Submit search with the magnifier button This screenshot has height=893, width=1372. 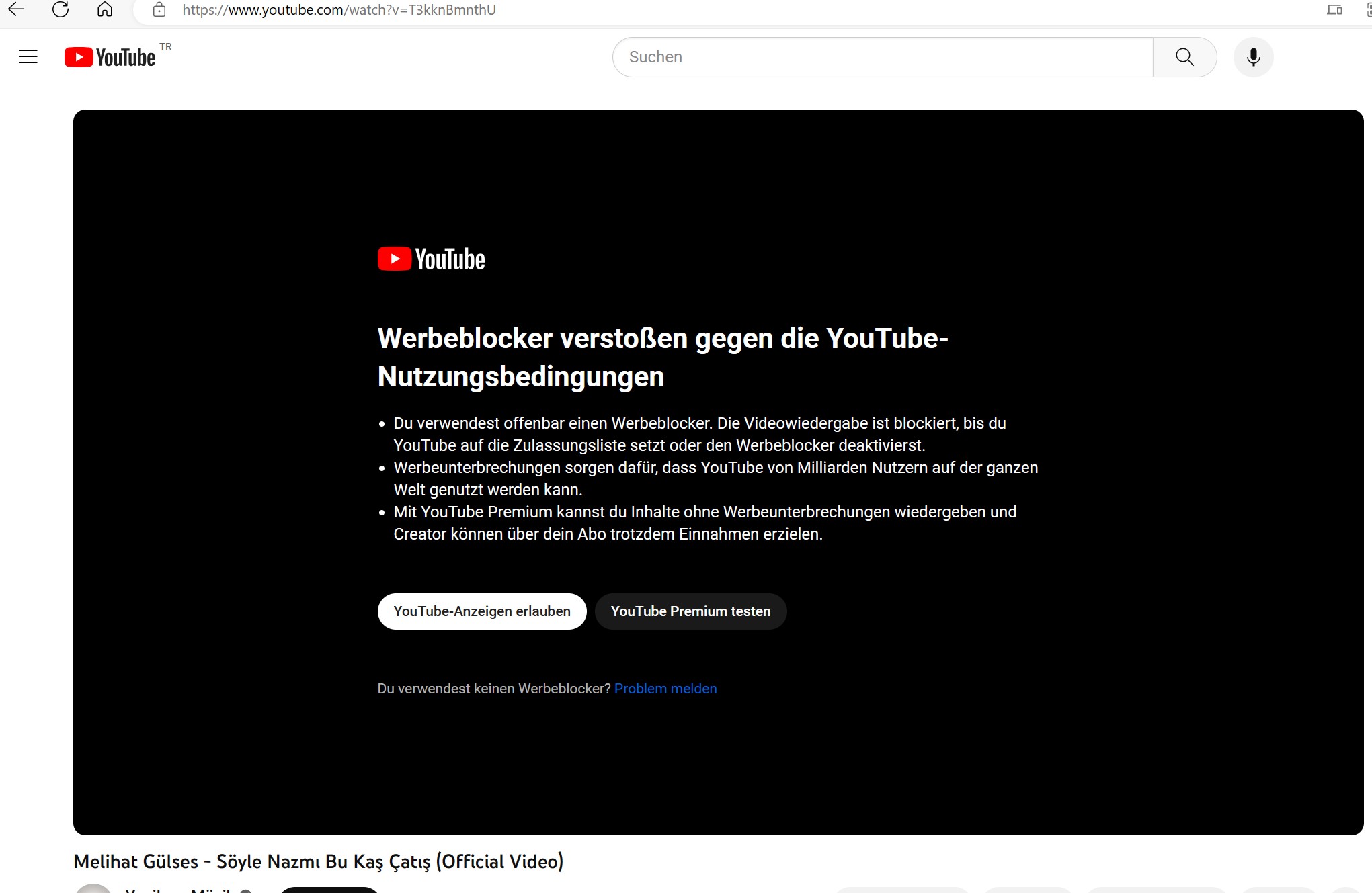click(1184, 57)
